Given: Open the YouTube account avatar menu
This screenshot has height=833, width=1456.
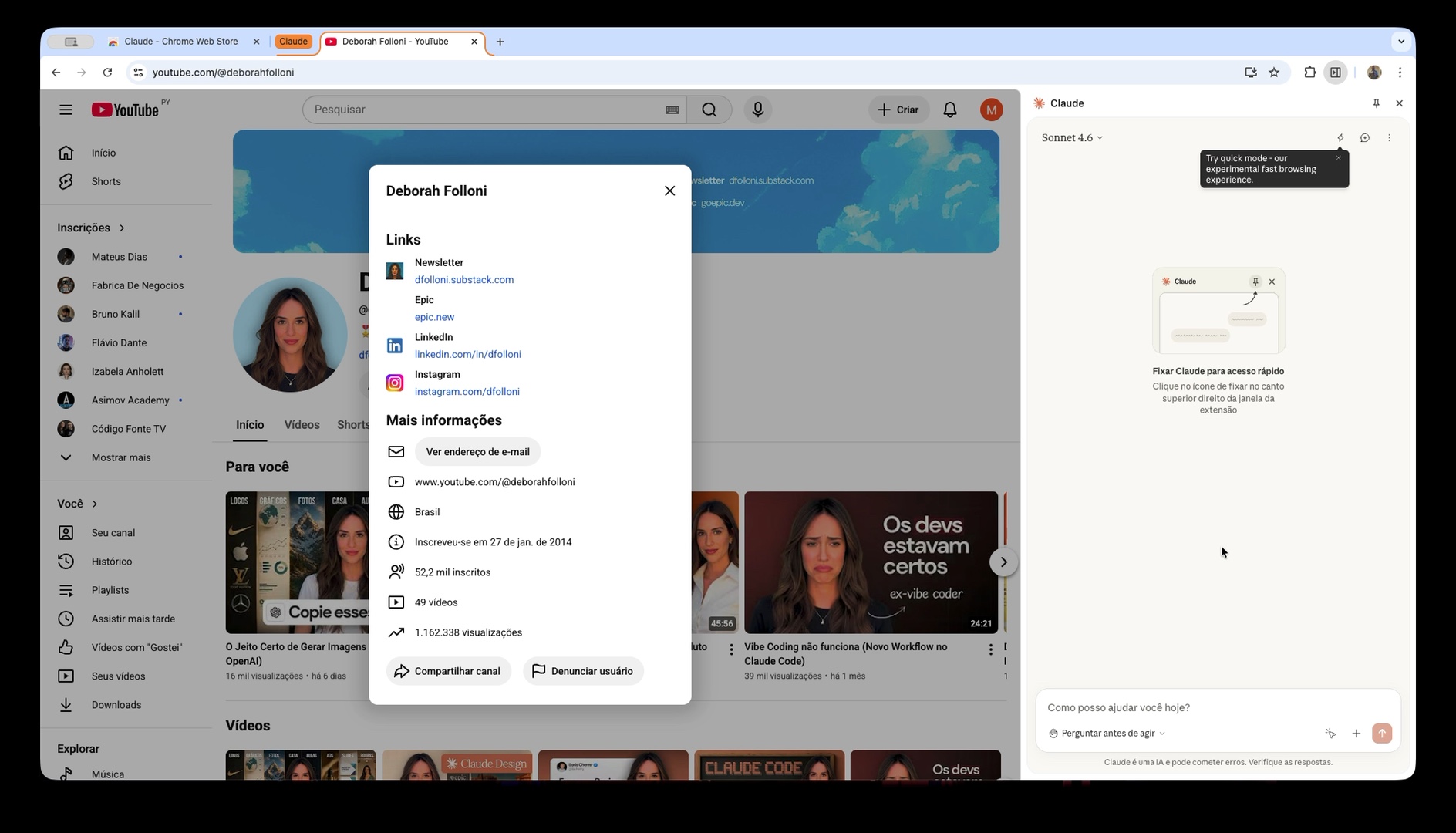Looking at the screenshot, I should click(991, 110).
